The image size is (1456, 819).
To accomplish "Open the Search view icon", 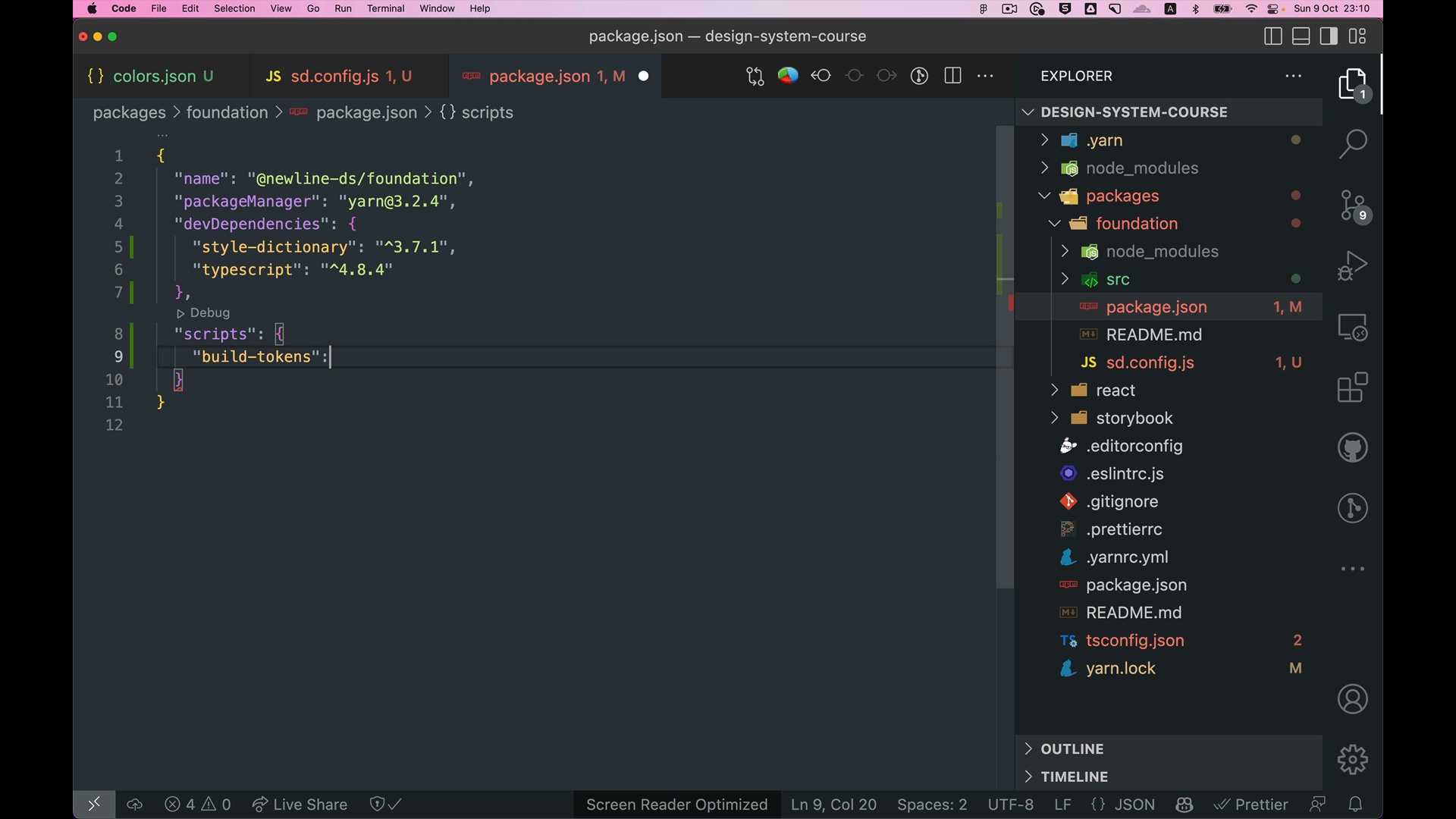I will click(x=1353, y=143).
